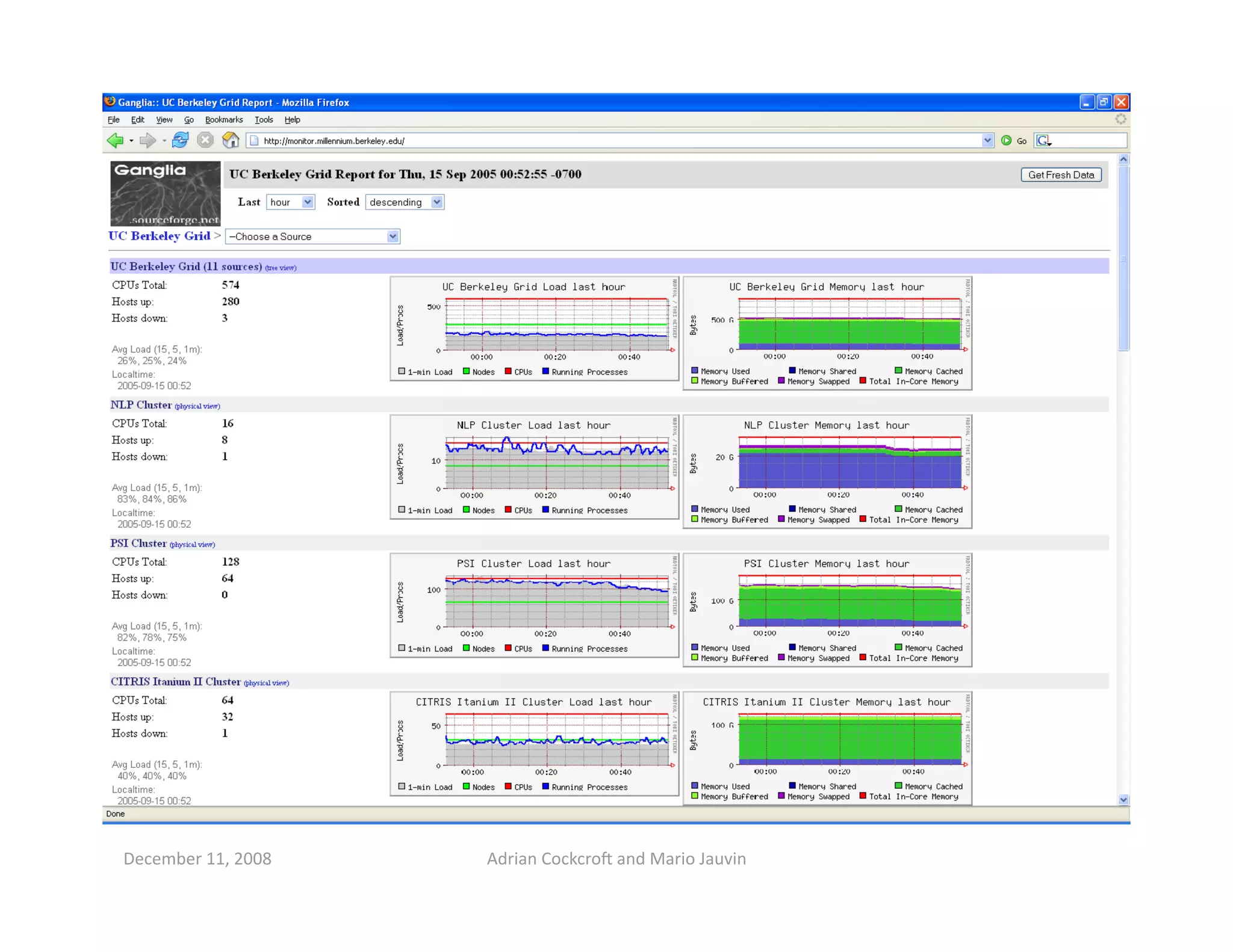Open PSI Cluster physical view link
Image resolution: width=1233 pixels, height=952 pixels.
click(x=192, y=545)
